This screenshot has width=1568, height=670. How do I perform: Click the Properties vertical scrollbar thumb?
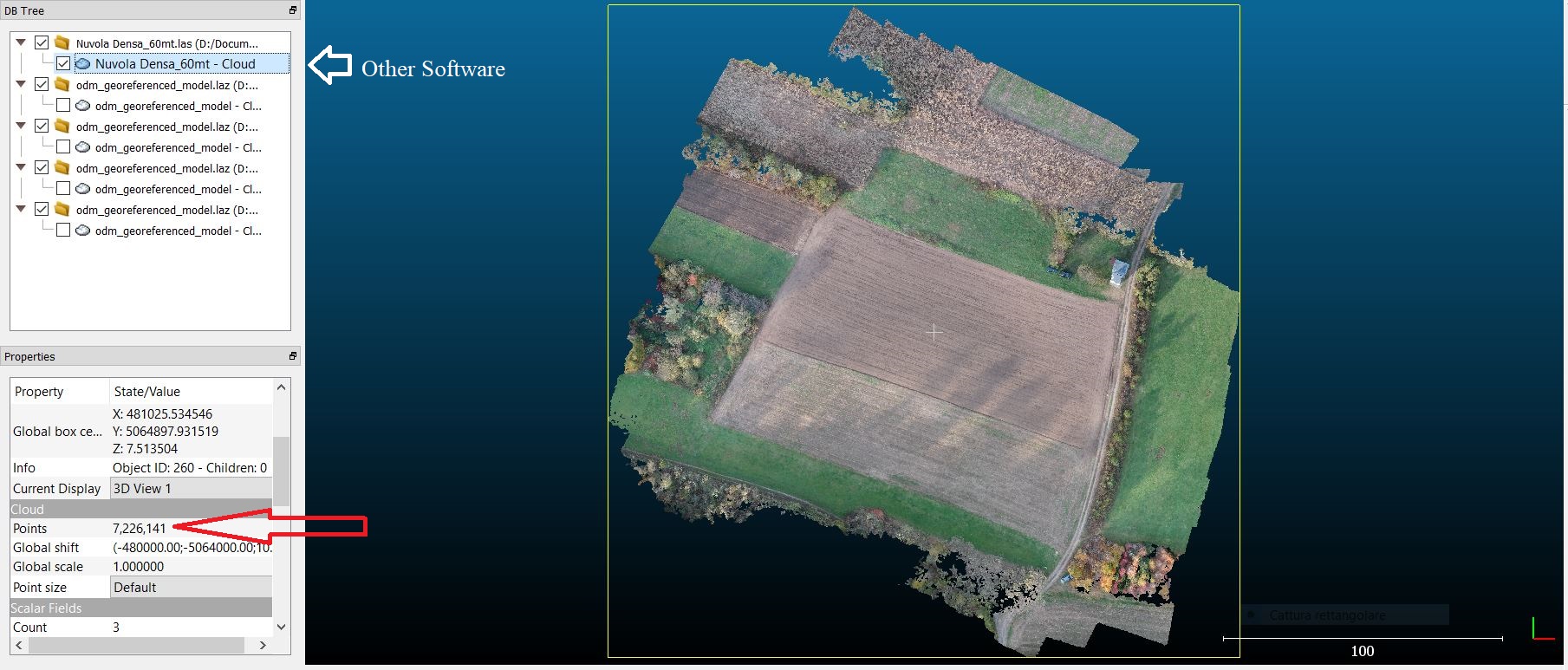pyautogui.click(x=281, y=472)
